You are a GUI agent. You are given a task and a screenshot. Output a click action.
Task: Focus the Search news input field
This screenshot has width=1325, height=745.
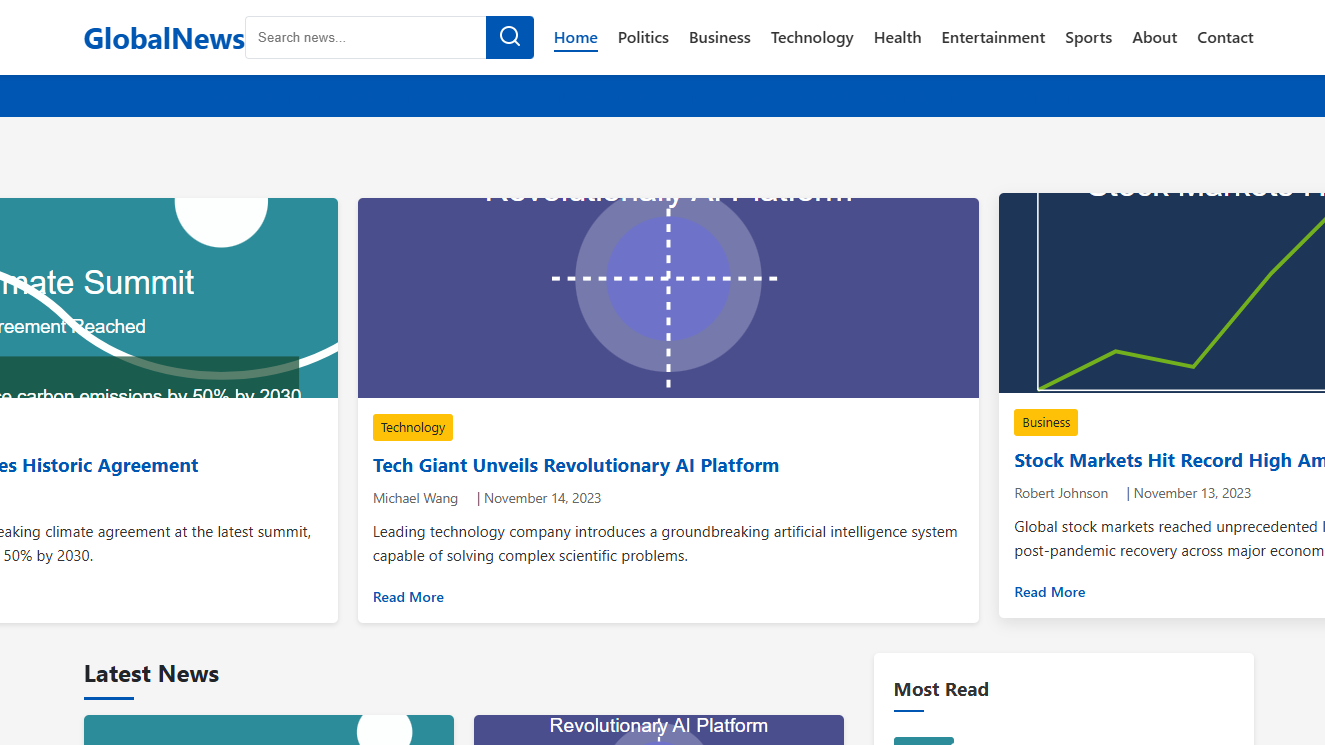[366, 37]
